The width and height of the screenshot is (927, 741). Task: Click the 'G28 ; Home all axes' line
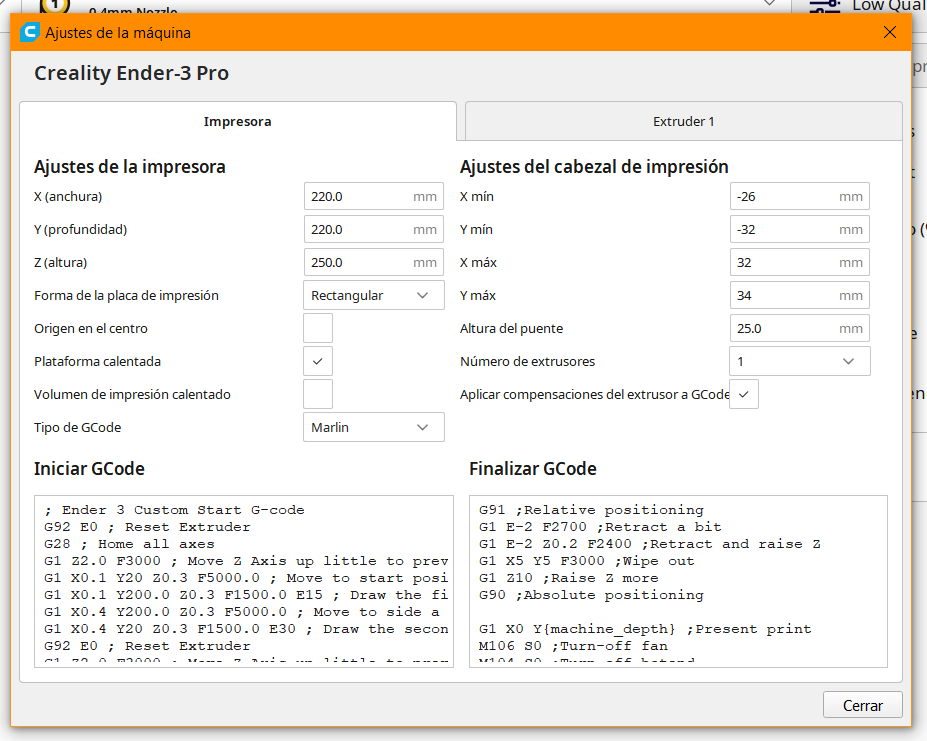pos(129,543)
